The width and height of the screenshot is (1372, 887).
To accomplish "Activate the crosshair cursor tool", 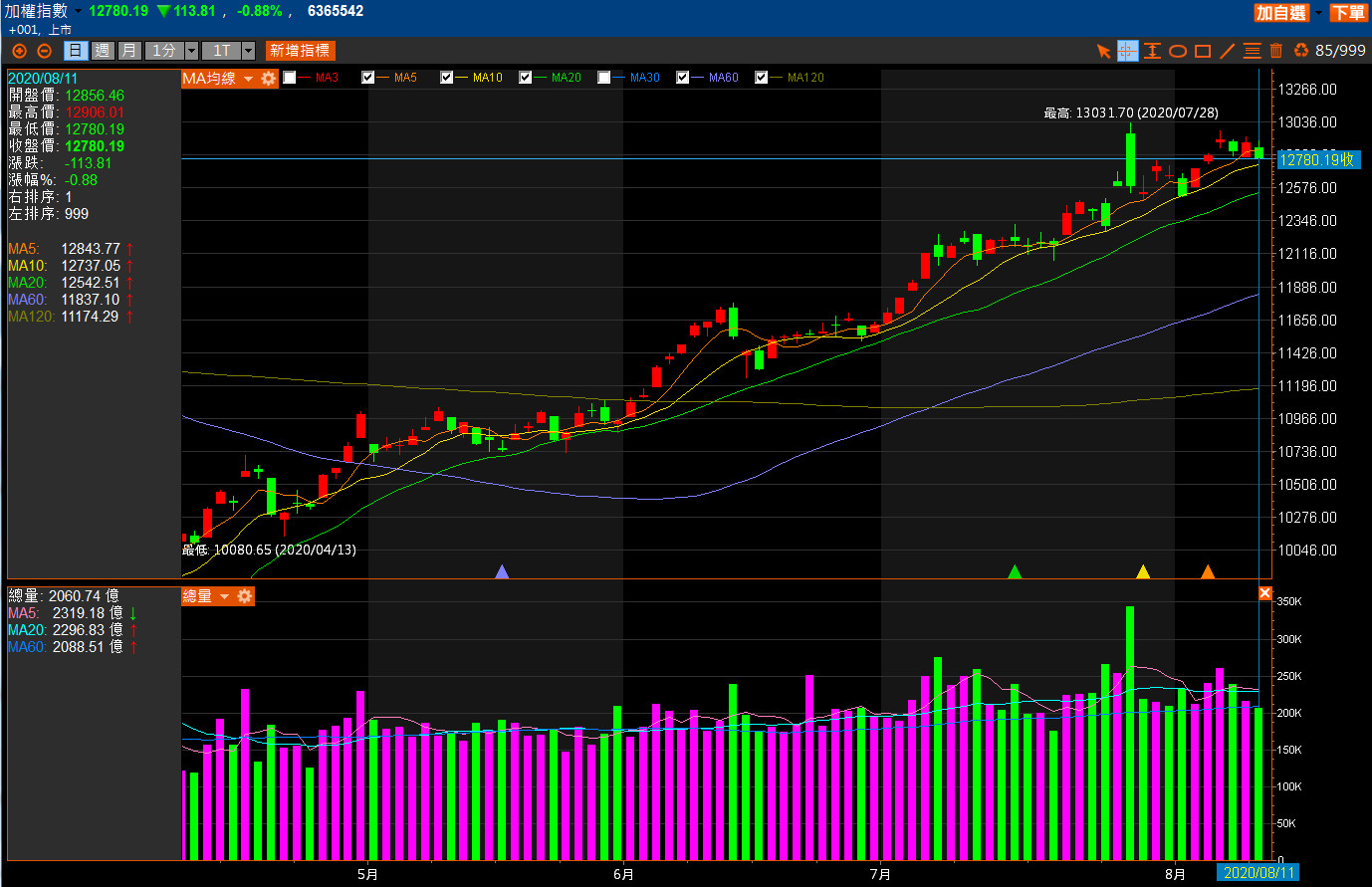I will (x=1127, y=51).
